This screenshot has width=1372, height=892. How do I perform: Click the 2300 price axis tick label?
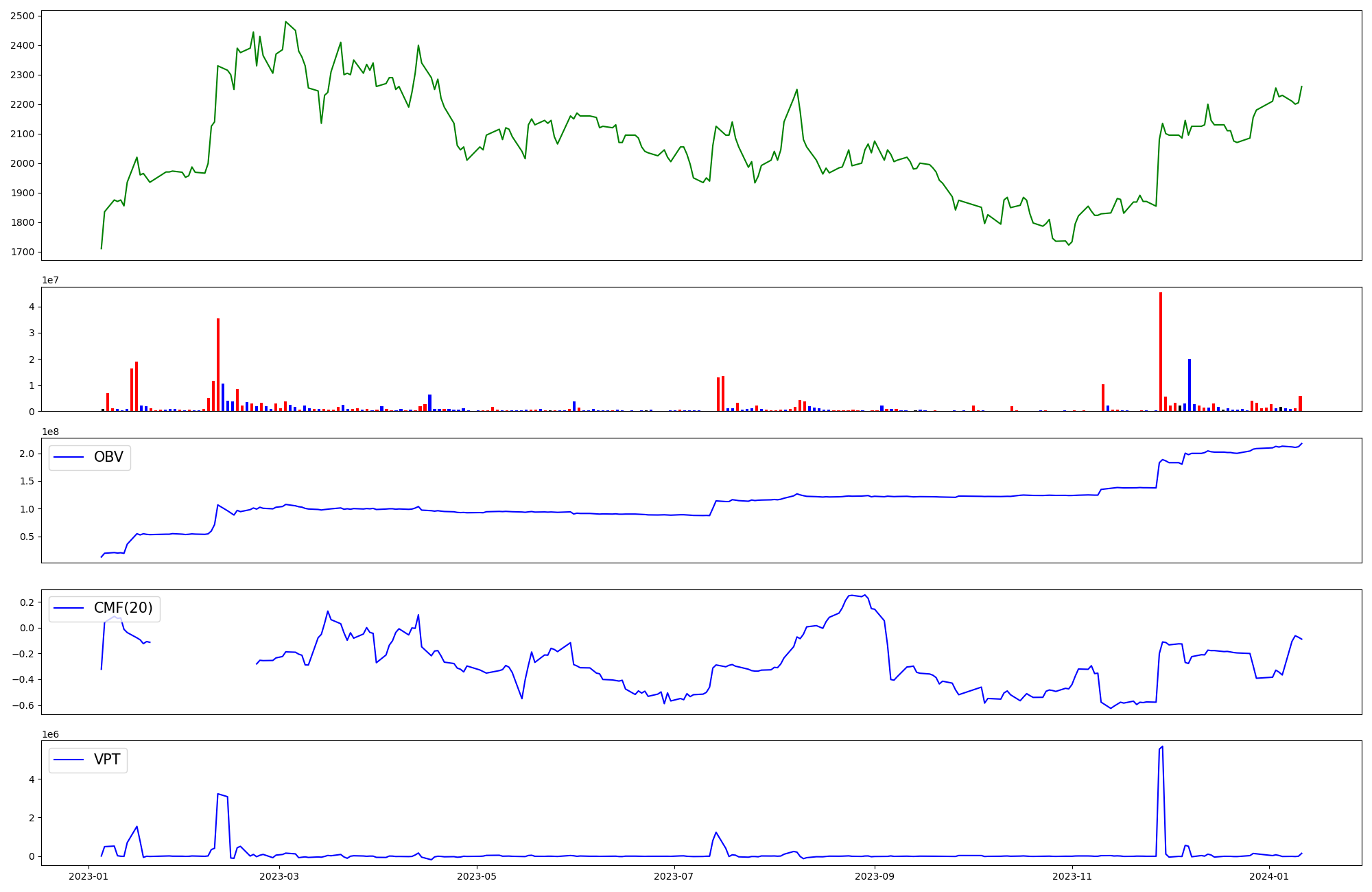[22, 75]
